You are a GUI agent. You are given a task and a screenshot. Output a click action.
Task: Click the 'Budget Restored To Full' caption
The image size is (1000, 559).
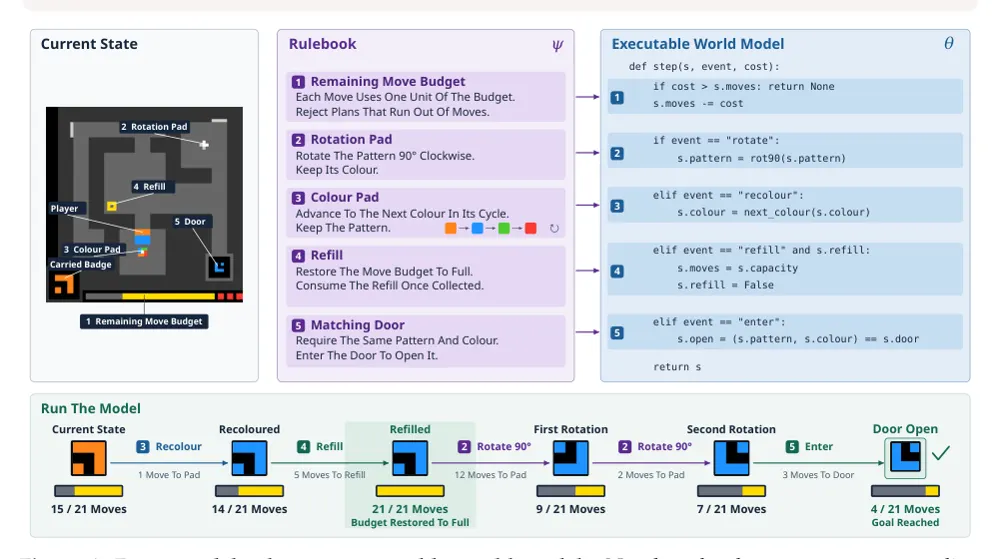(x=410, y=523)
